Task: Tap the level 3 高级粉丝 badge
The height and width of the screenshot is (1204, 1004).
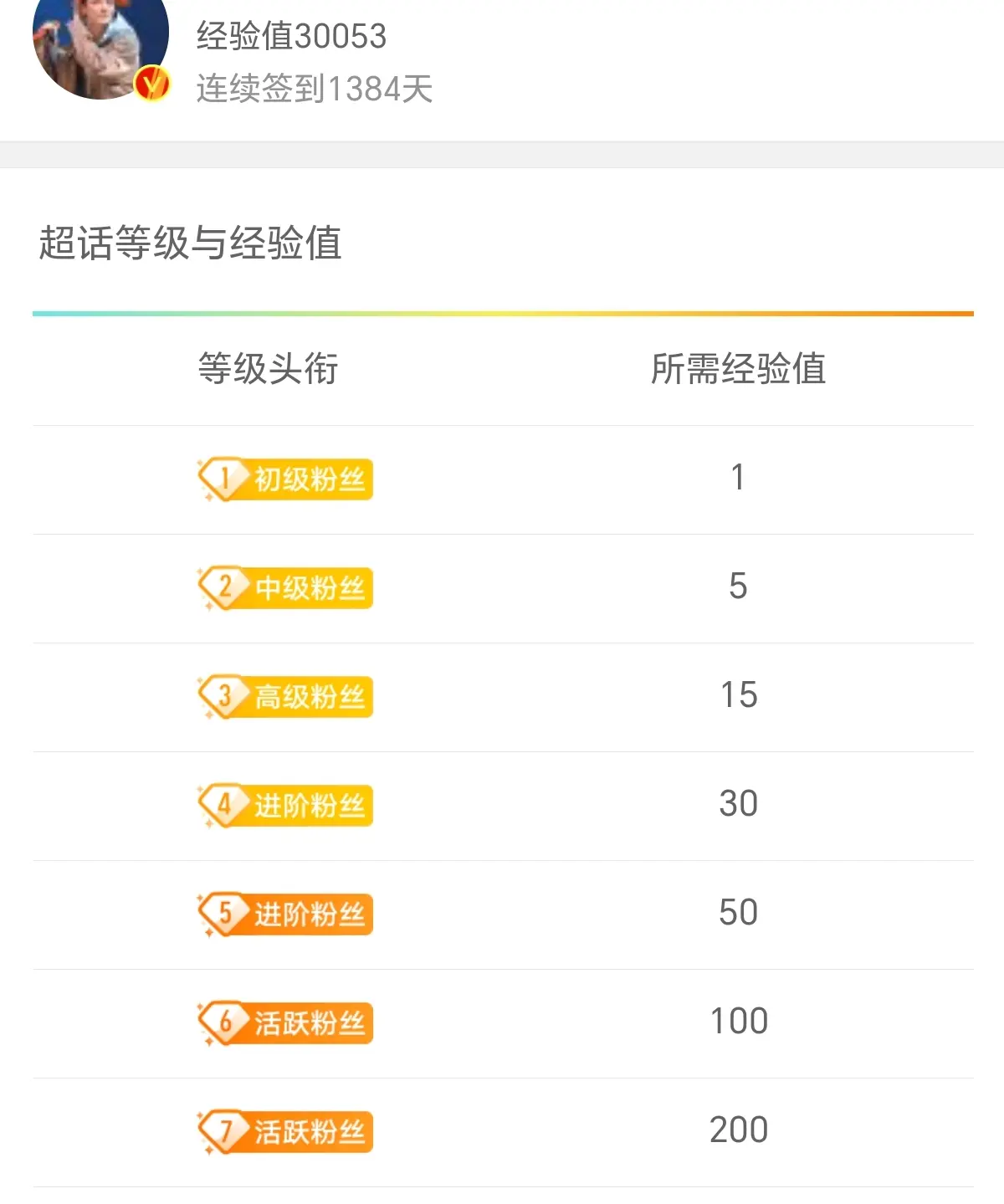Action: (x=285, y=697)
